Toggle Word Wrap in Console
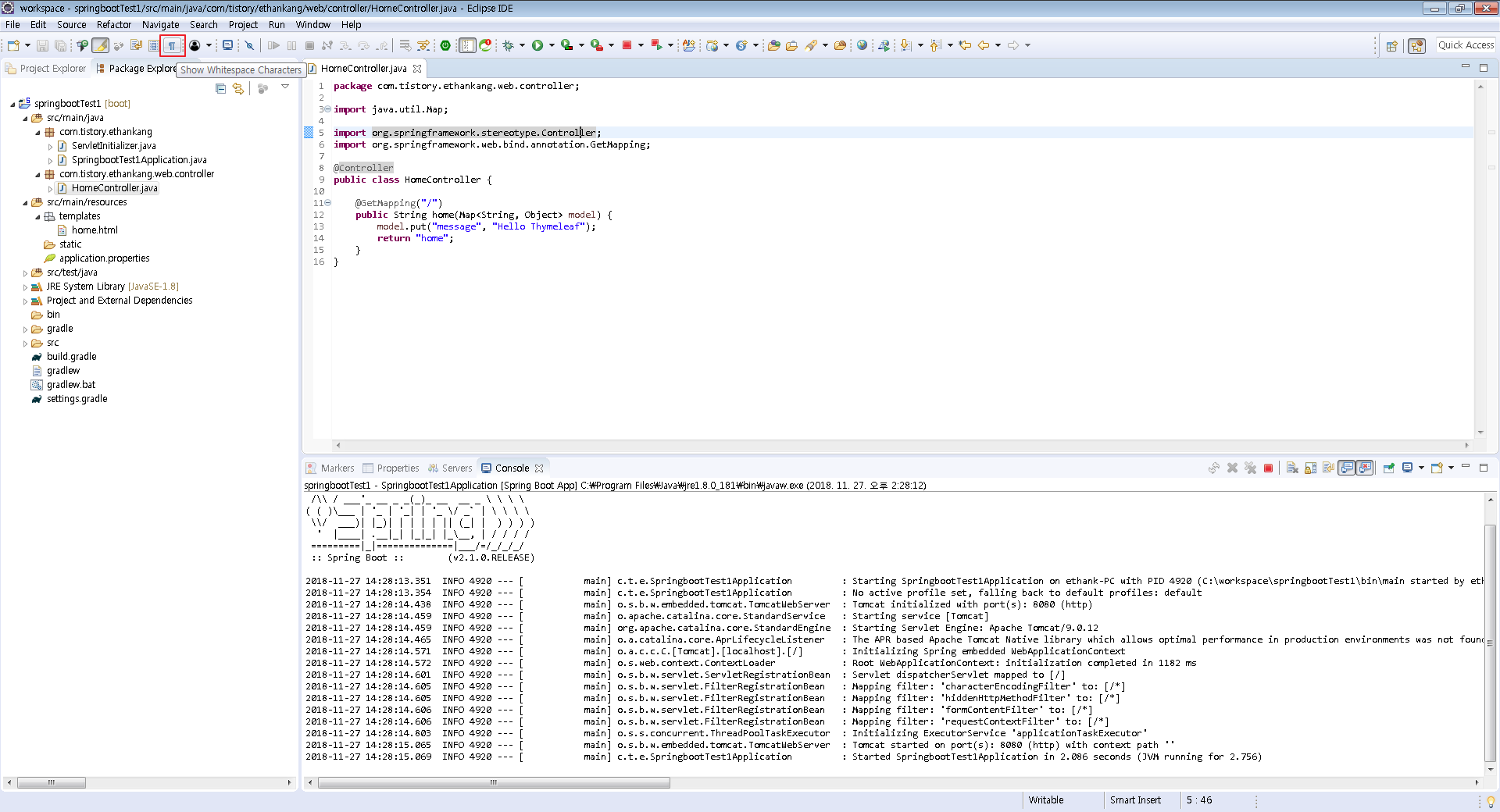 [x=1328, y=468]
